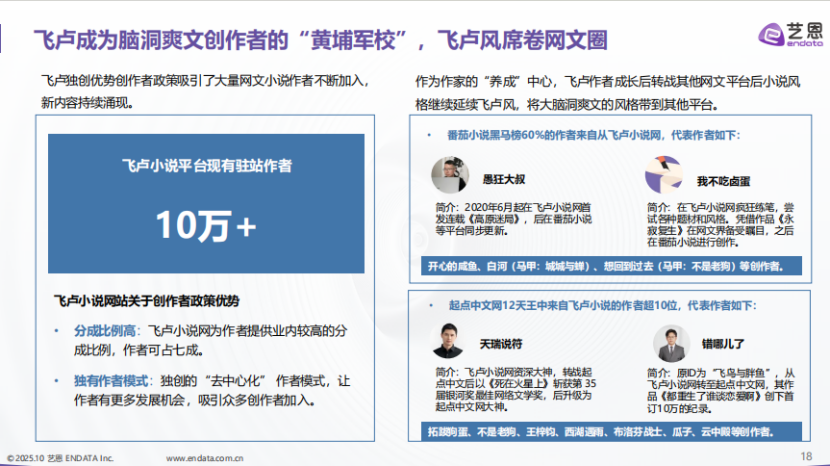Click the author name 我不吃卤蛋
Image resolution: width=830 pixels, height=466 pixels.
pos(723,182)
